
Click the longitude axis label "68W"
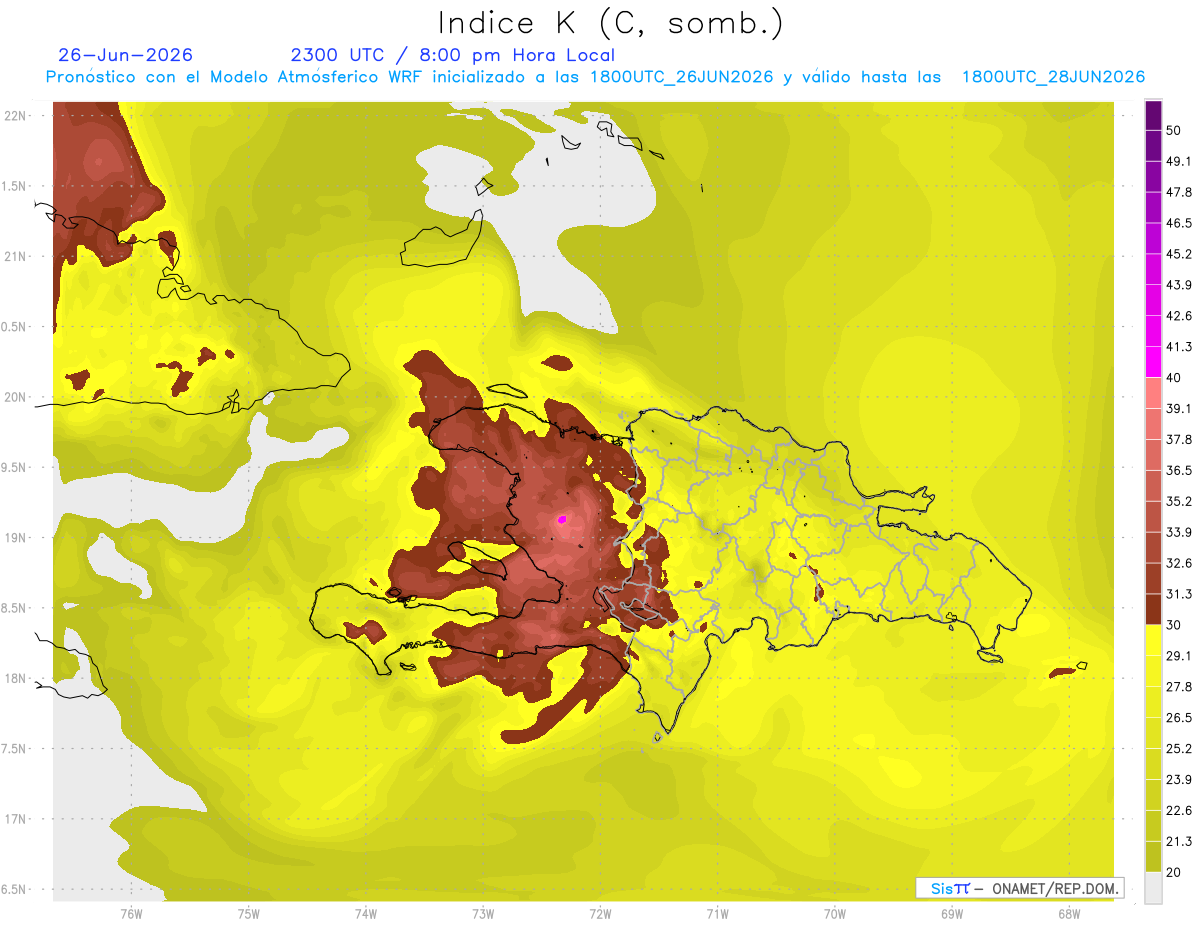(1069, 913)
